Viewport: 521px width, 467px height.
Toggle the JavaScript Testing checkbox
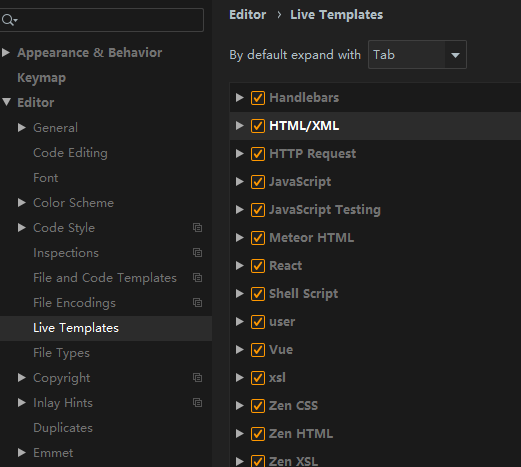click(258, 210)
